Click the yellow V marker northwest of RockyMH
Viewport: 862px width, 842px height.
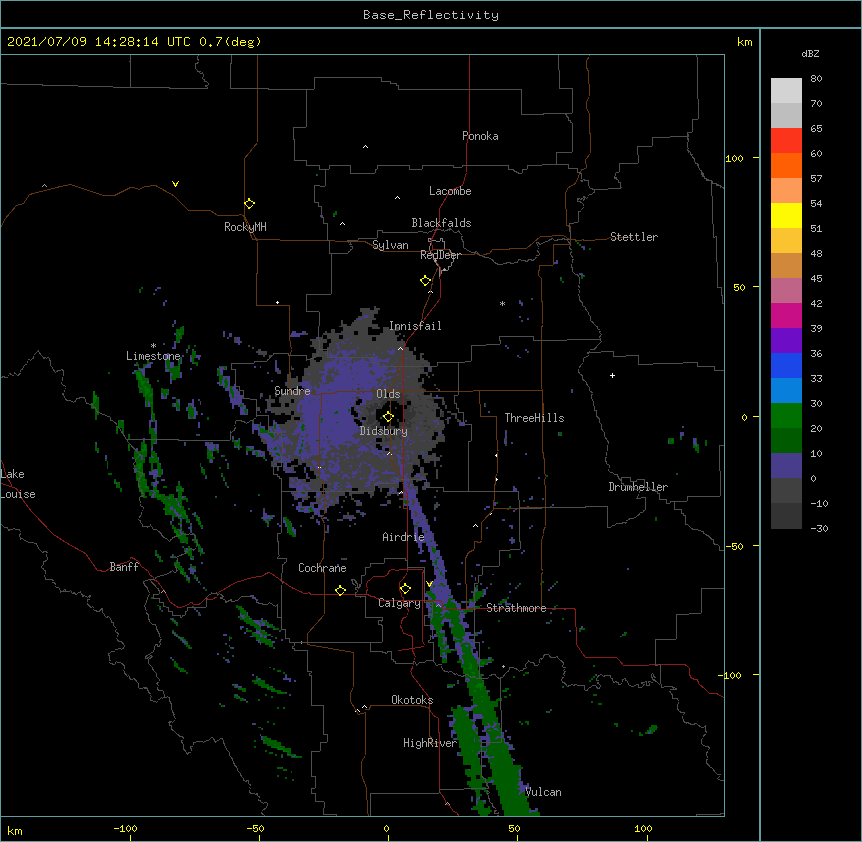point(175,184)
